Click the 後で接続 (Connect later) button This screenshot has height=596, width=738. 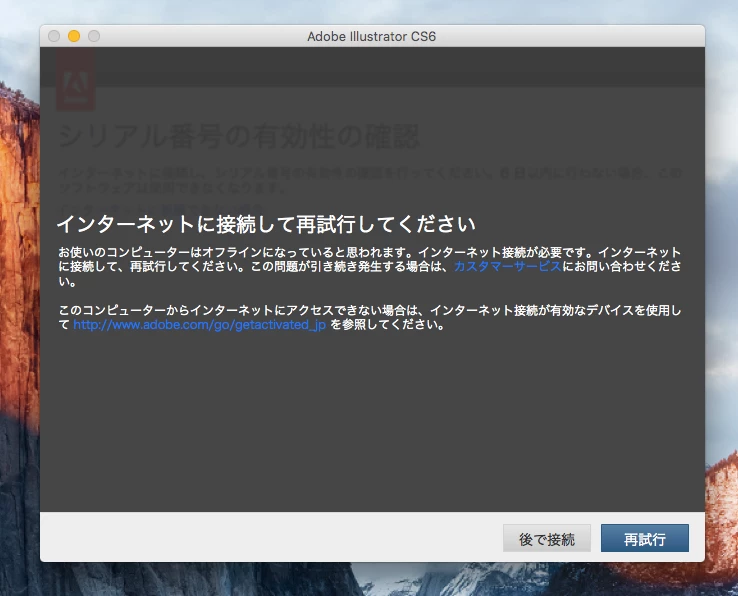546,538
